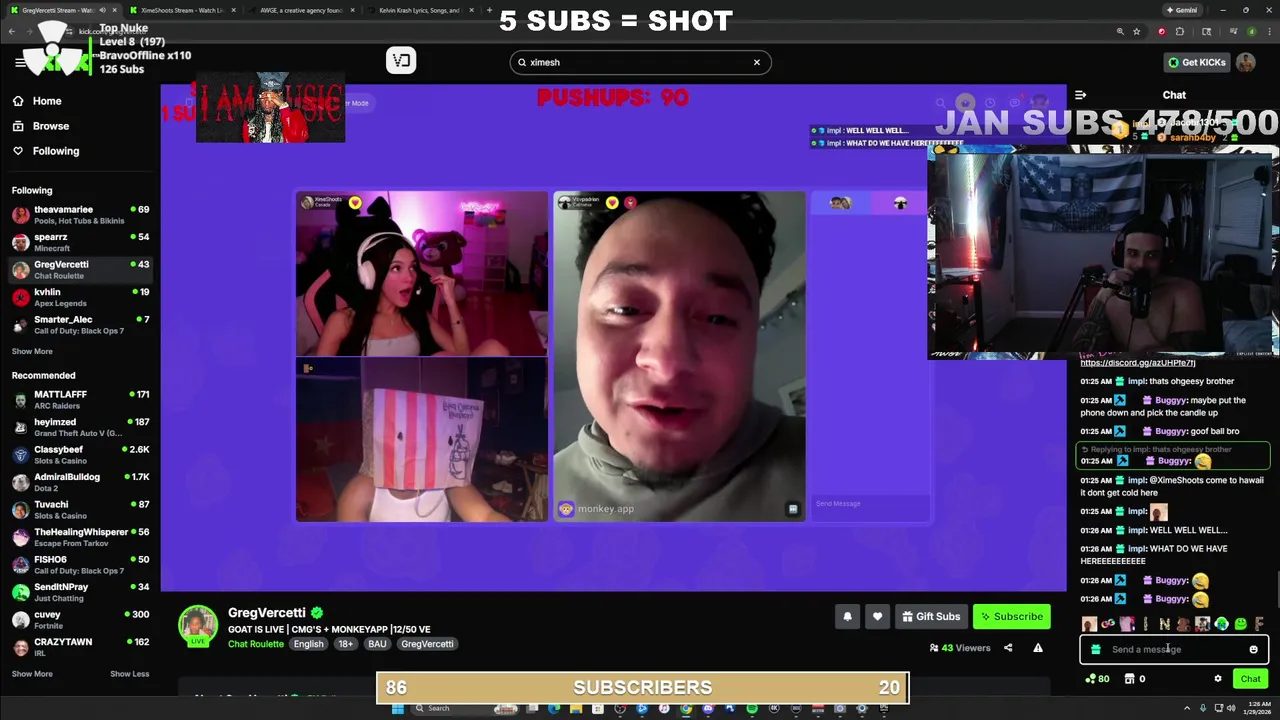Switch to Kelvin Krash Lyrics tab
This screenshot has width=1280, height=720.
(420, 10)
